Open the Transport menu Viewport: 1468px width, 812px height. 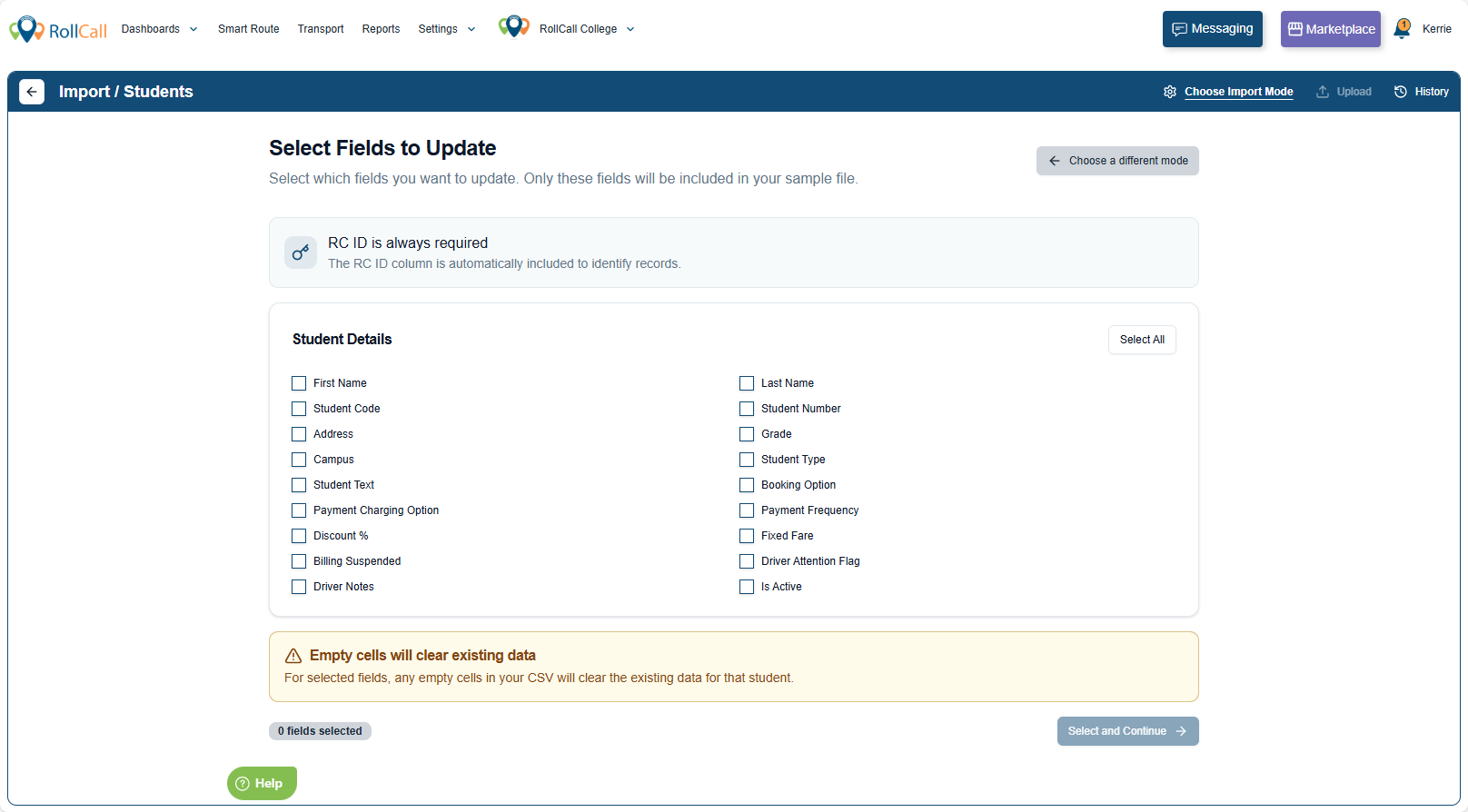(321, 29)
